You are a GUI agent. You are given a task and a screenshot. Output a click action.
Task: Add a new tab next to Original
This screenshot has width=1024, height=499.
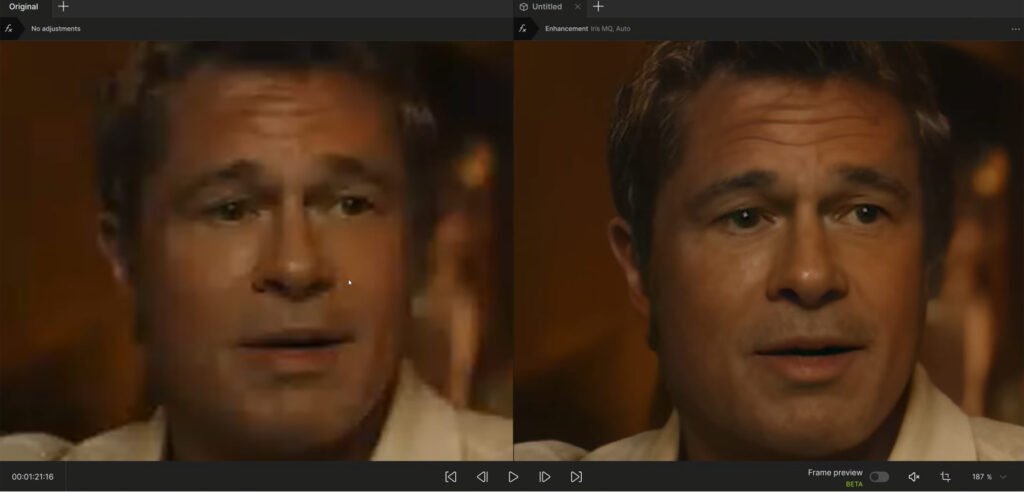tap(63, 7)
